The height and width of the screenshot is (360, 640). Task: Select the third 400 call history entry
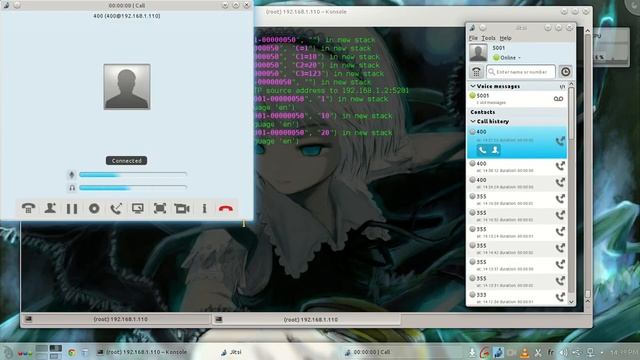click(517, 183)
